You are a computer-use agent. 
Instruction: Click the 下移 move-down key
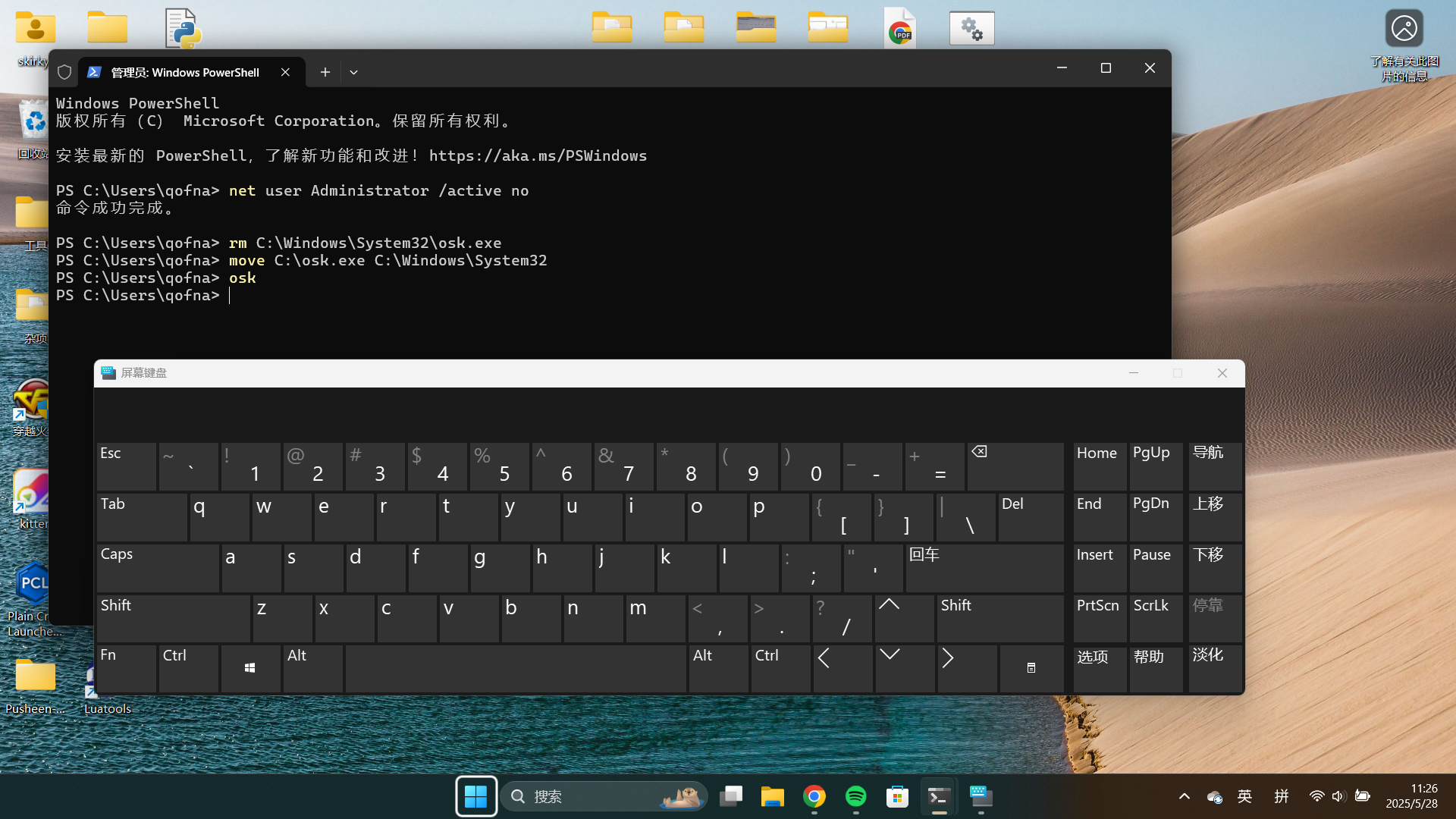(1215, 568)
